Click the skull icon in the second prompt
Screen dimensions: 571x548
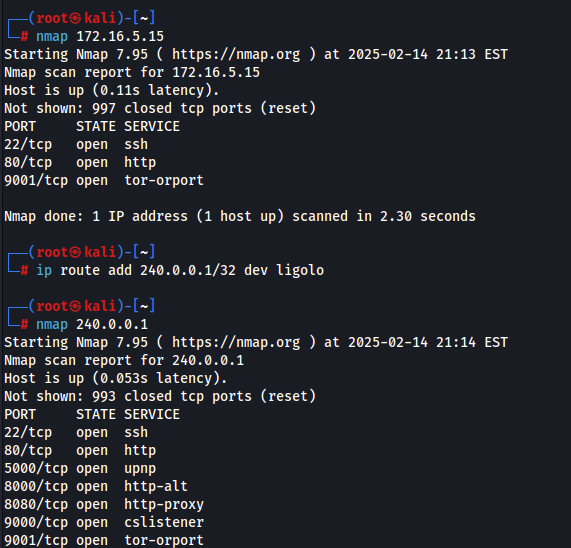pyautogui.click(x=75, y=252)
